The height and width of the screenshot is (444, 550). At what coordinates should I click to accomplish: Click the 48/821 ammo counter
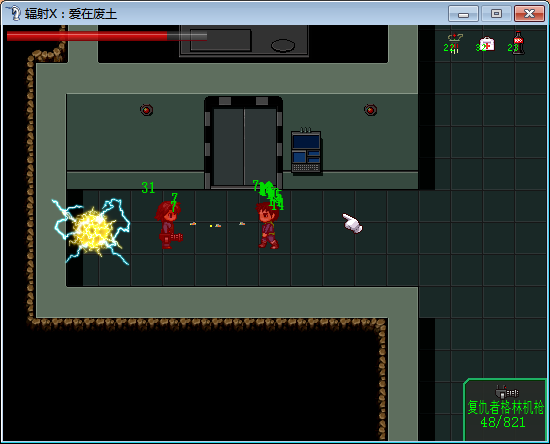[x=503, y=422]
